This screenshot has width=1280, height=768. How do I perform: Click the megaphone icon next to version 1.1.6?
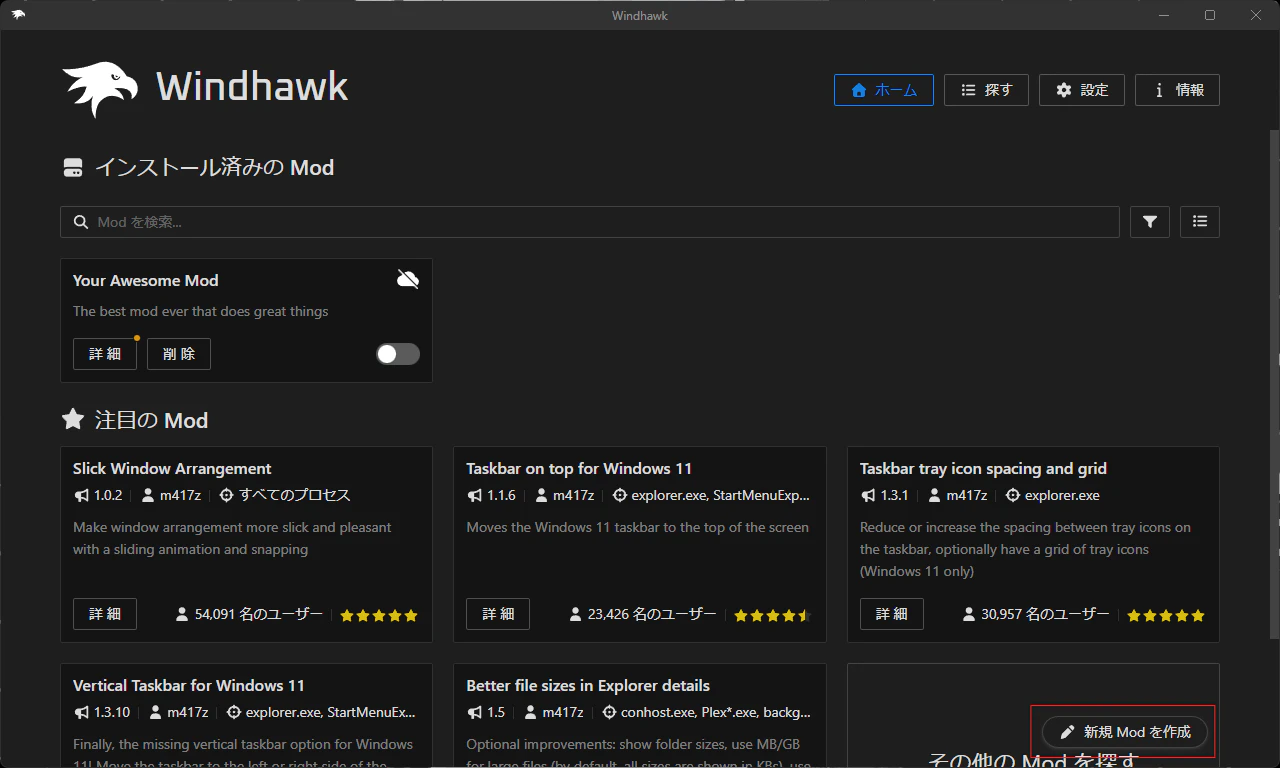(x=475, y=495)
